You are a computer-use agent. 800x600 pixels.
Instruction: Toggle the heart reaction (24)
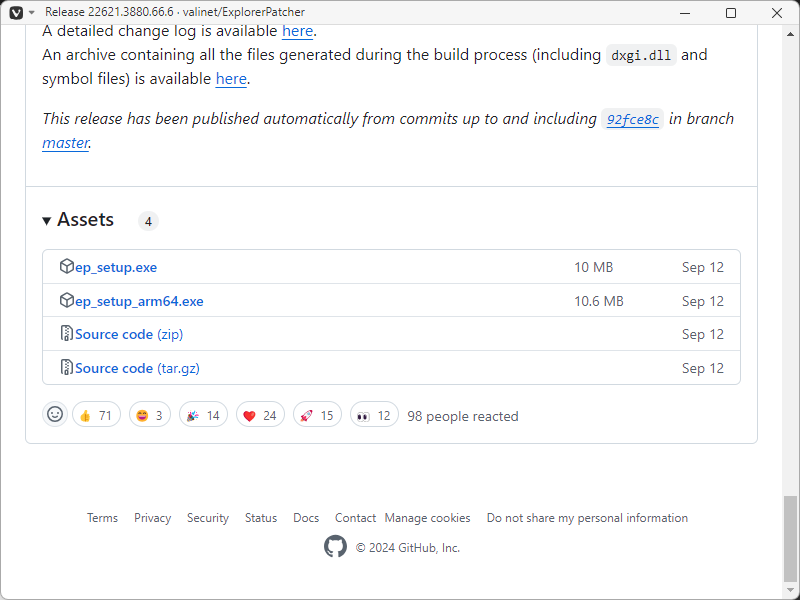coord(260,415)
